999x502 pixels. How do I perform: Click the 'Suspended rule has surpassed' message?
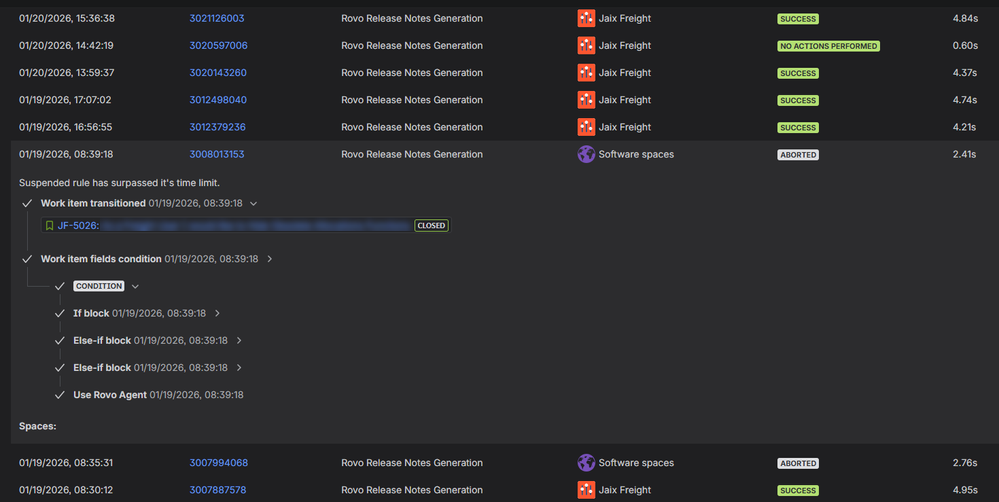click(x=119, y=183)
